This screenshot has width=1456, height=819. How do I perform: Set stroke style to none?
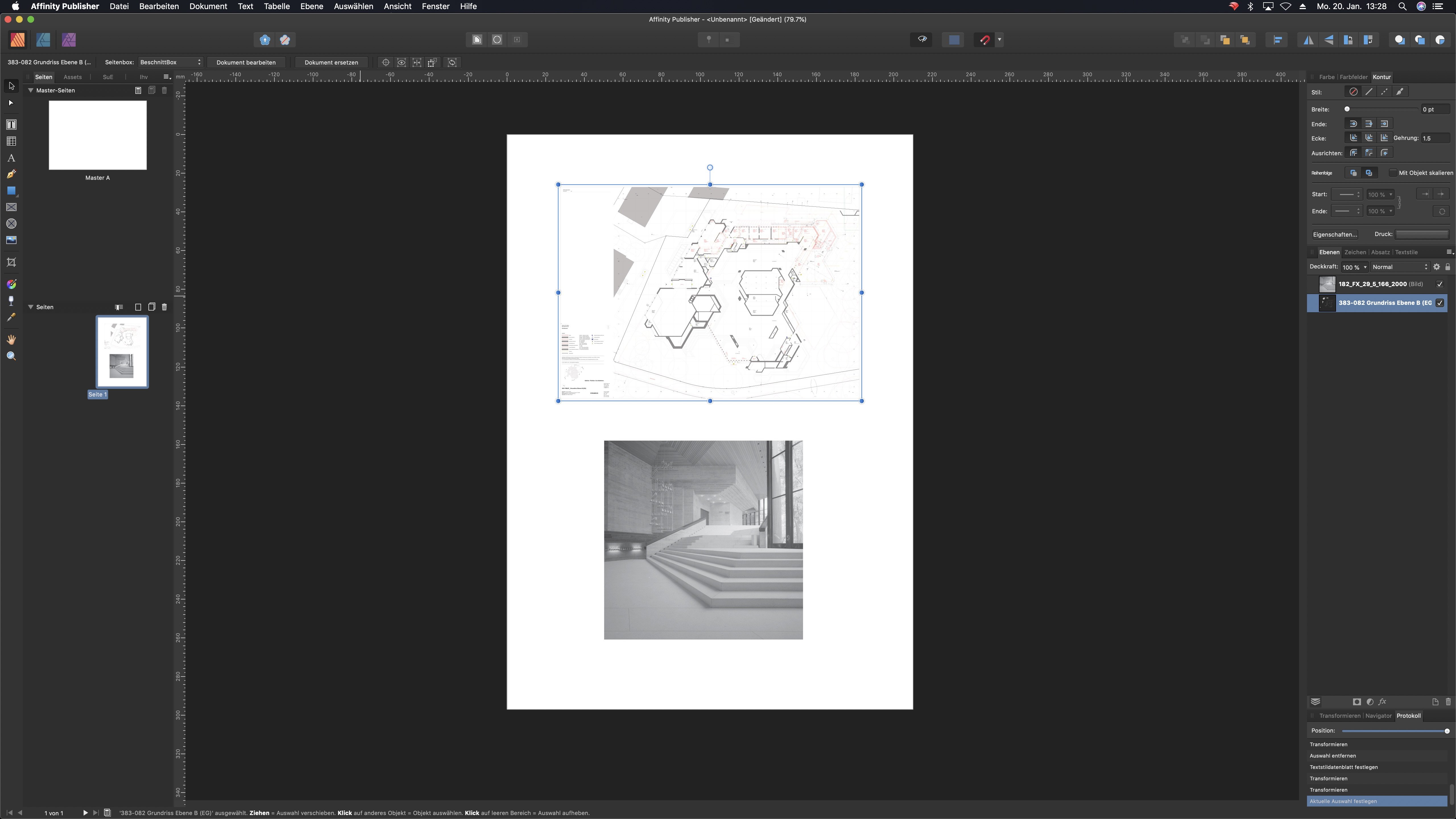pyautogui.click(x=1353, y=92)
